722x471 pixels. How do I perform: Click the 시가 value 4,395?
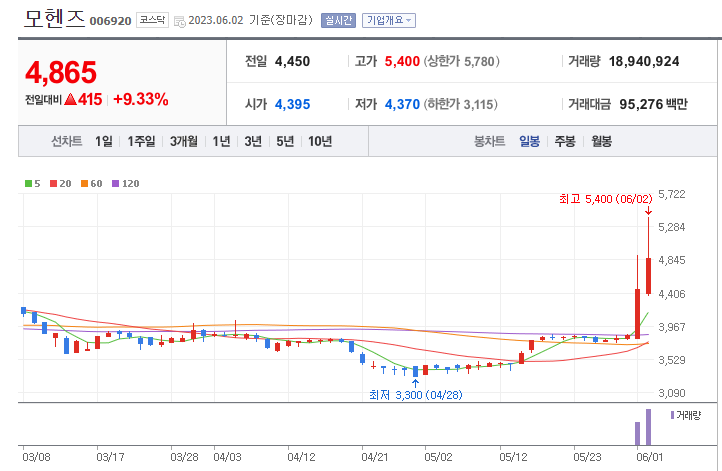coord(292,104)
